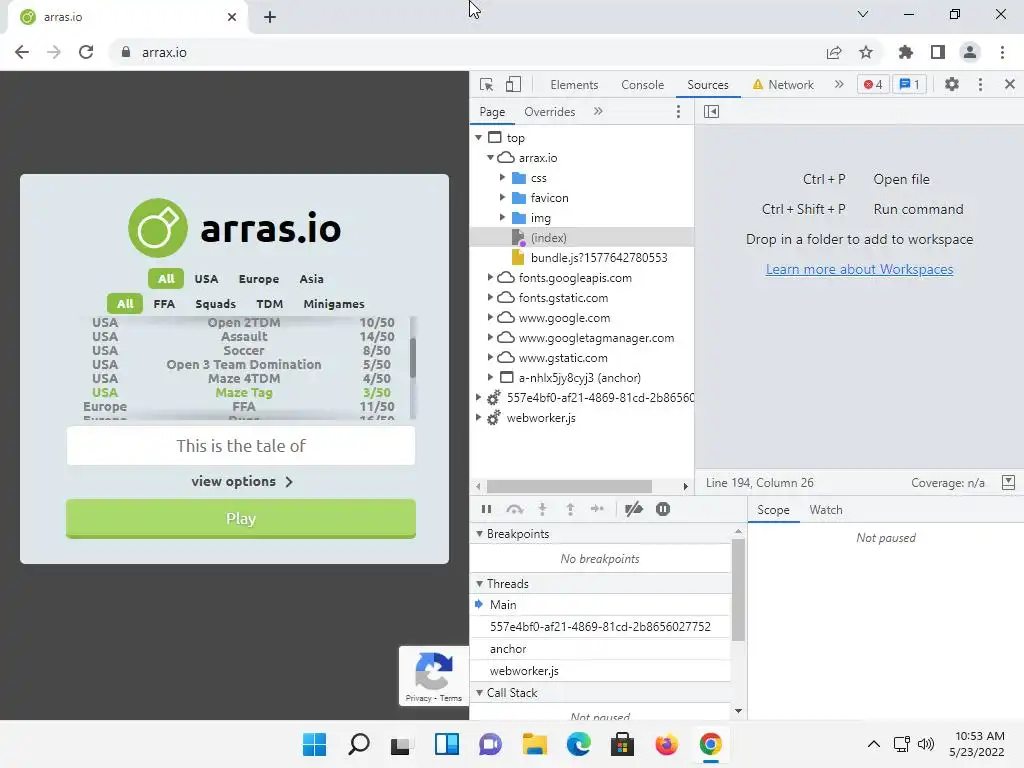
Task: Open view options in game menu
Action: click(242, 481)
